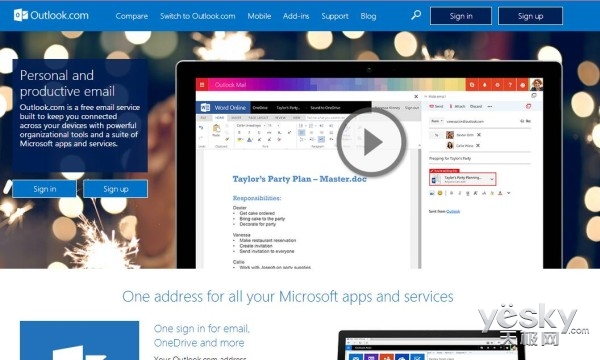The image size is (600, 360).
Task: Follow the Outlook link in email signature
Action: tap(453, 211)
